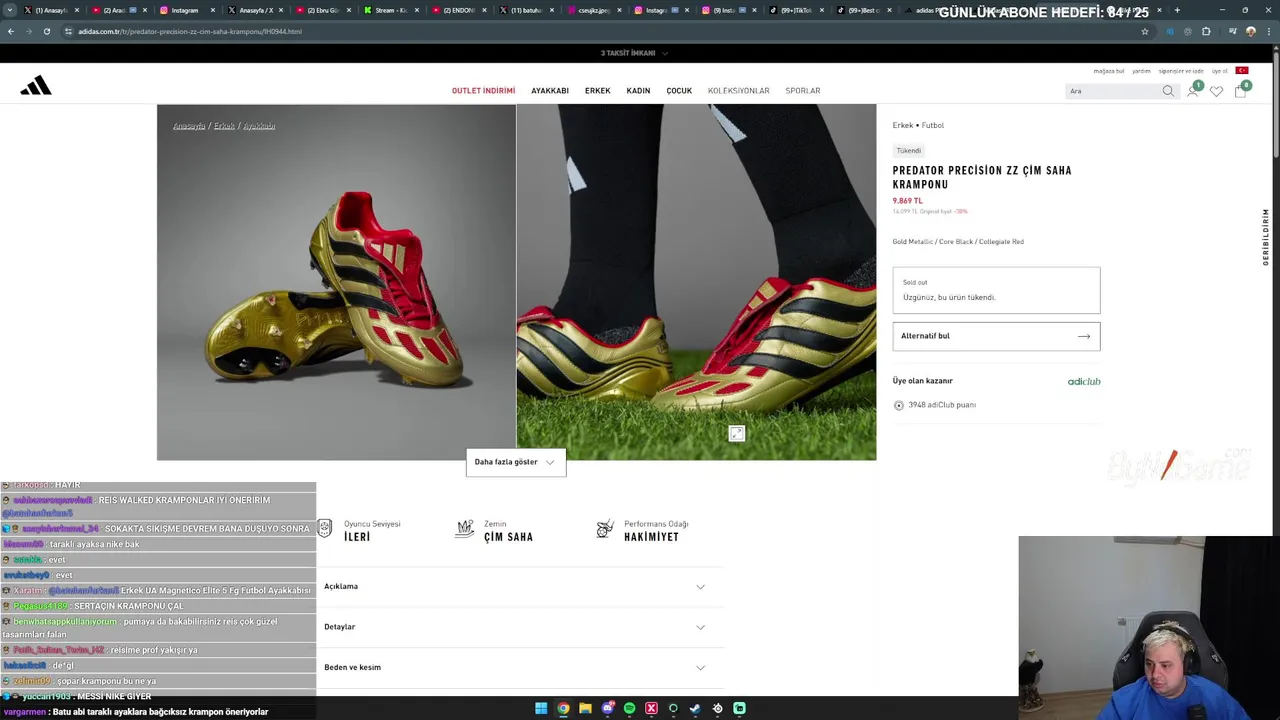
Task: Click the expand image icon on photo
Action: point(737,433)
